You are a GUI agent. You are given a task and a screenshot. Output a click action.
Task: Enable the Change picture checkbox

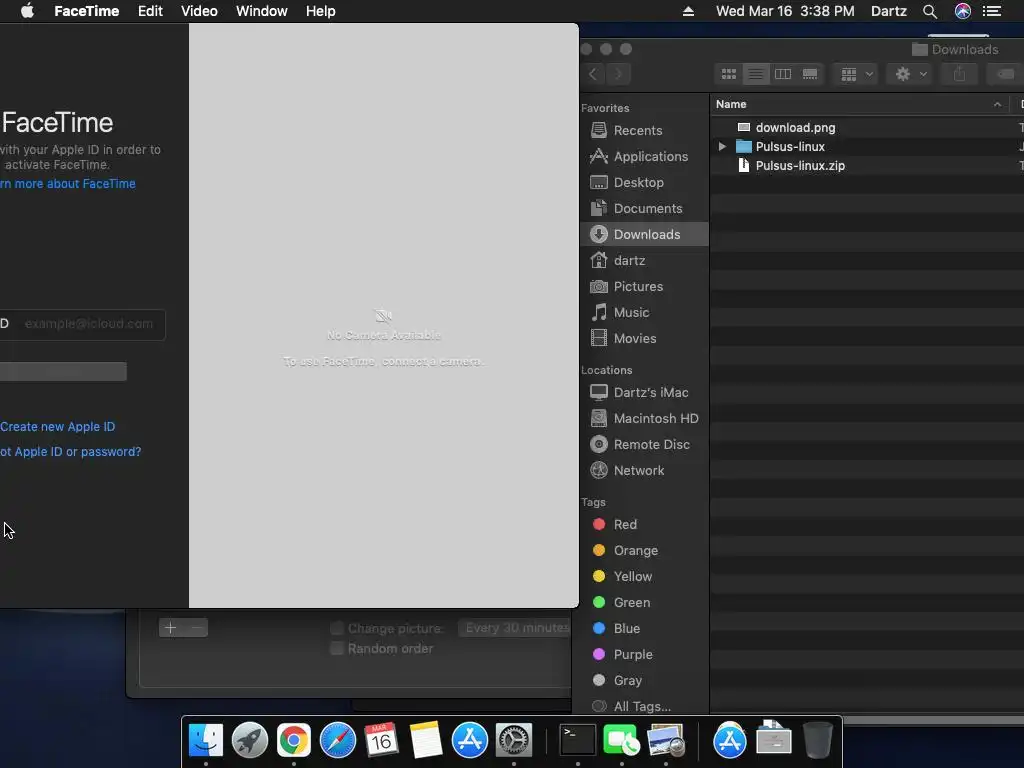337,628
